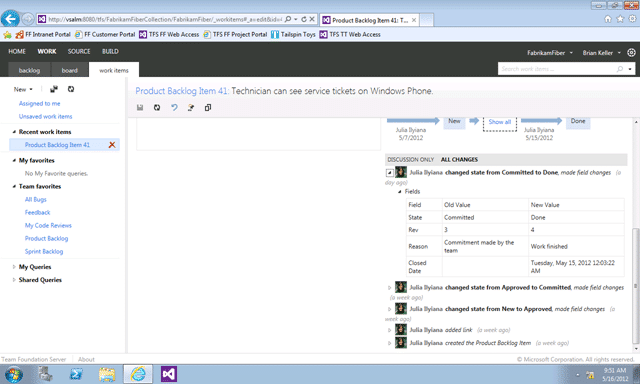Open browser favorites star icon
Image resolution: width=640 pixels, height=384 pixels.
click(620, 19)
